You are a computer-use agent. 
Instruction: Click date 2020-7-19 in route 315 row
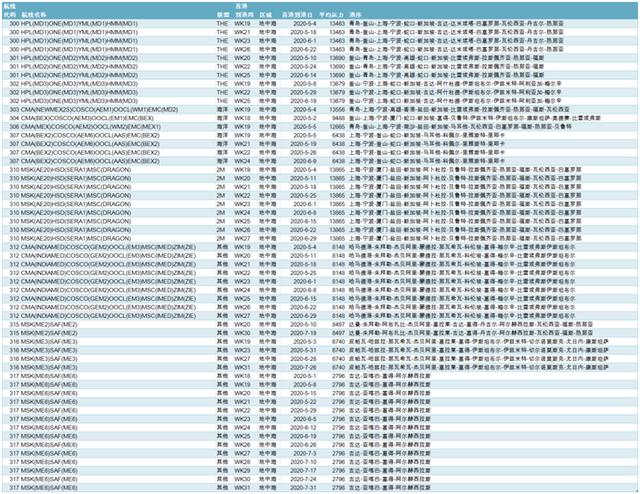[x=303, y=333]
